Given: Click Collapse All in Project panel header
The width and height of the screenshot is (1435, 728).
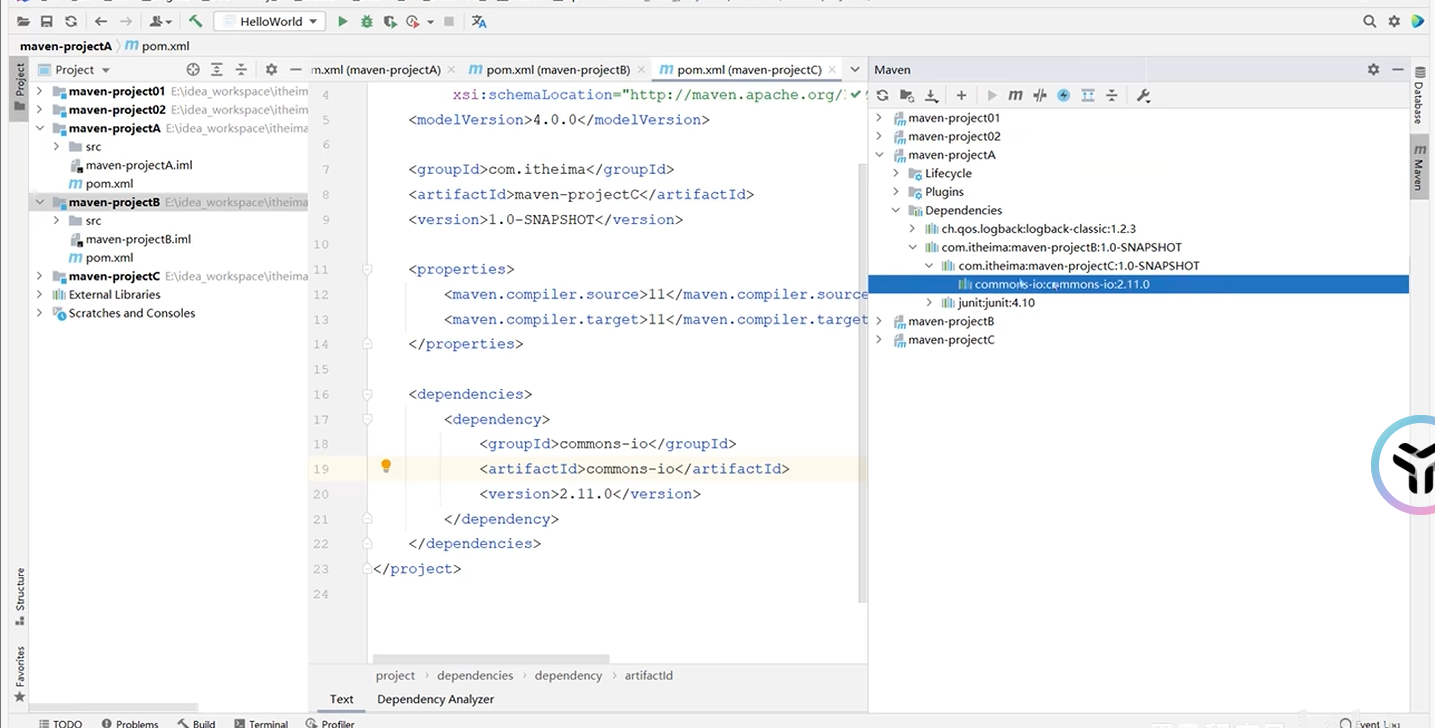Looking at the screenshot, I should coord(241,69).
